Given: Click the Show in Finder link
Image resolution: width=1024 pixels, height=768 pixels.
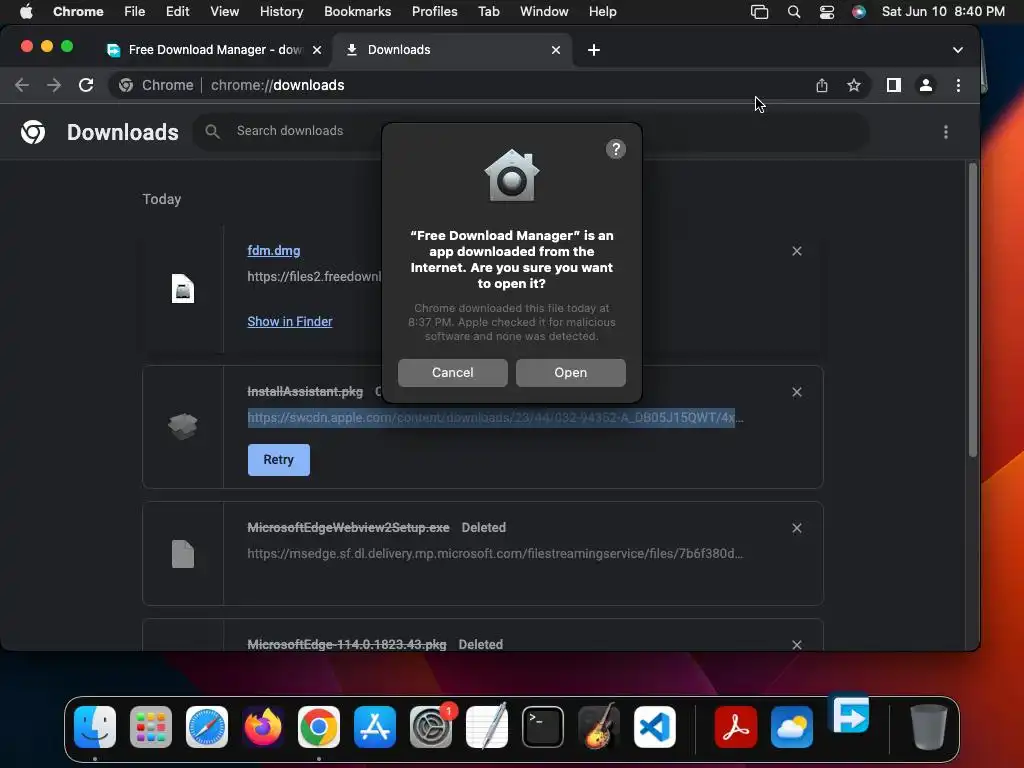Looking at the screenshot, I should [289, 321].
